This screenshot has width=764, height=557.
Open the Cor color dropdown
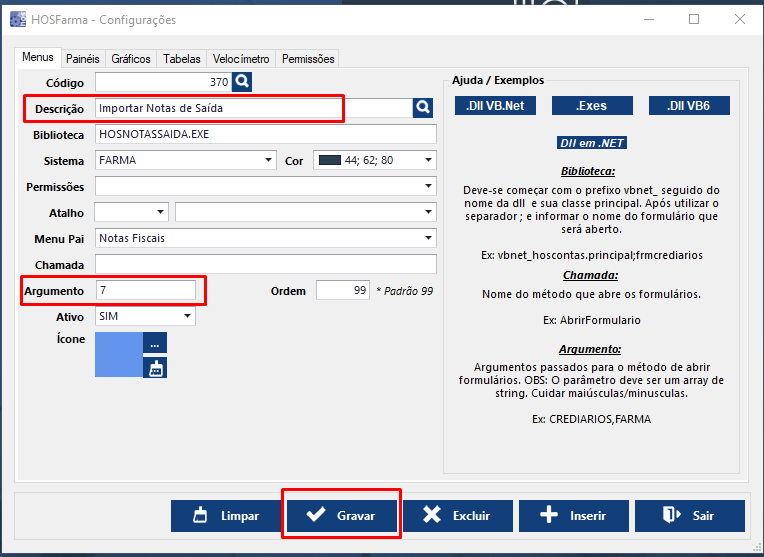(428, 160)
